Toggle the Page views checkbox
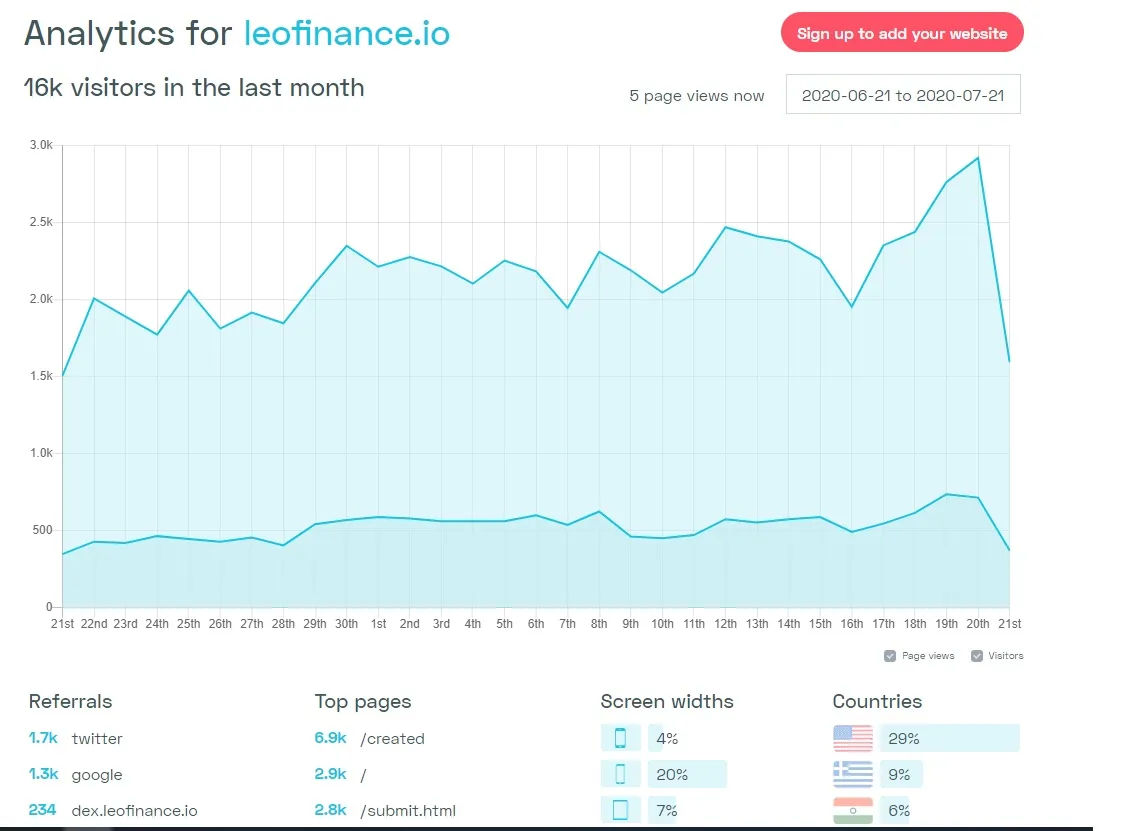This screenshot has width=1138, height=831. (890, 656)
